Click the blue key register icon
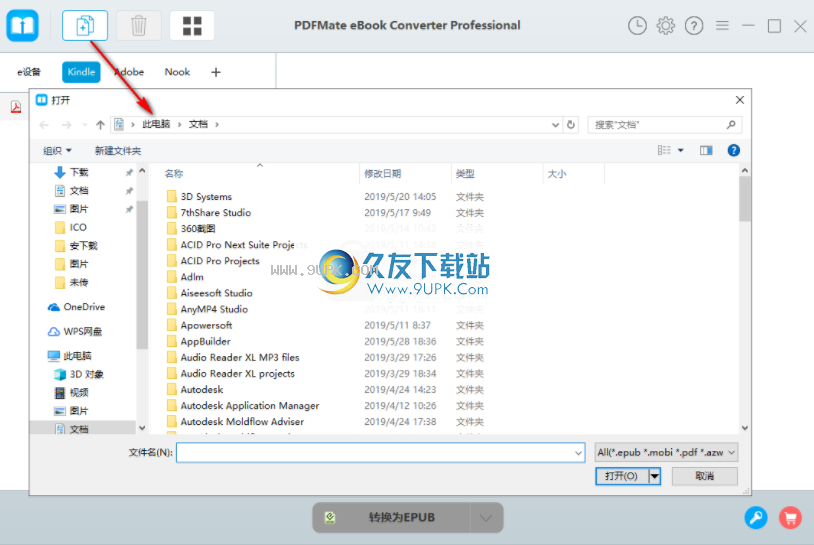This screenshot has width=814, height=545. pyautogui.click(x=756, y=517)
